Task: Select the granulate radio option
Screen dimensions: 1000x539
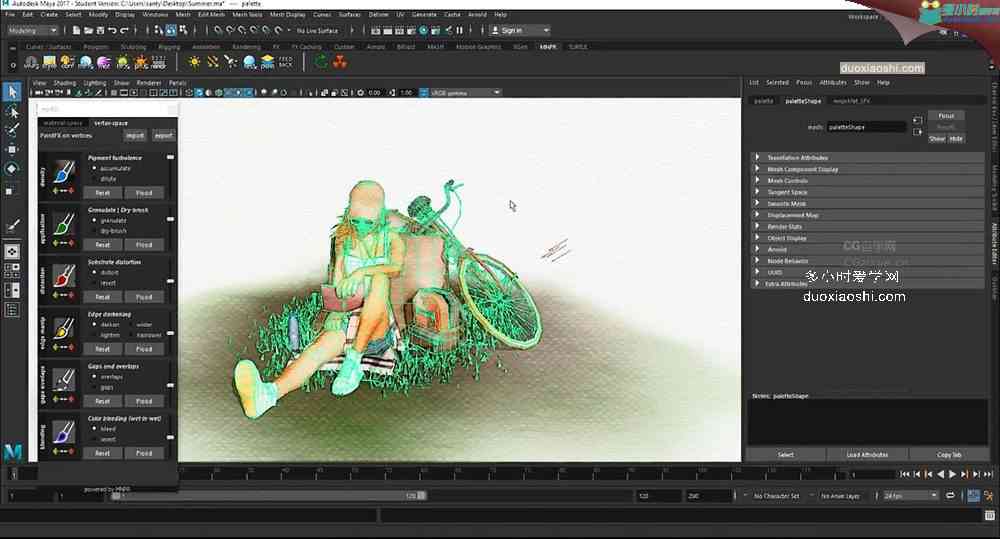Action: pyautogui.click(x=96, y=221)
